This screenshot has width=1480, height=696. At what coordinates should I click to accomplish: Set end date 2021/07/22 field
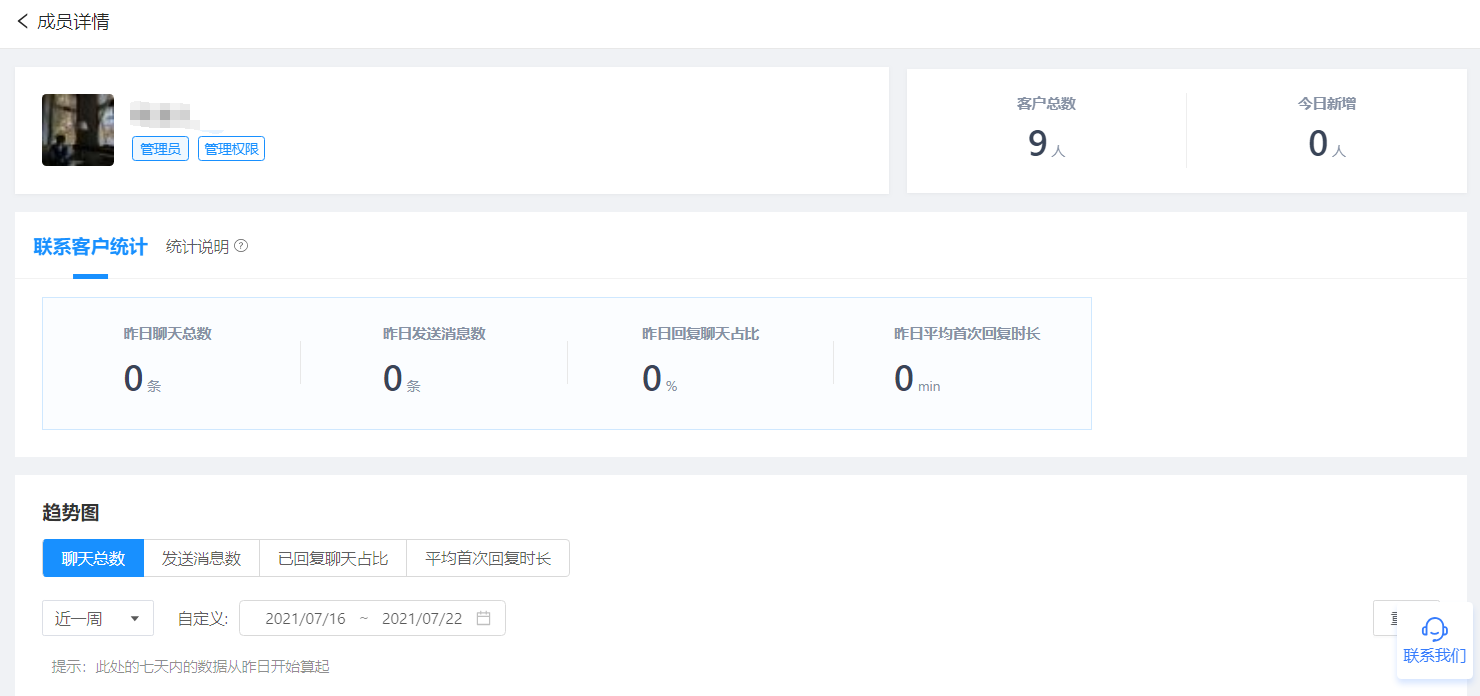click(x=422, y=618)
